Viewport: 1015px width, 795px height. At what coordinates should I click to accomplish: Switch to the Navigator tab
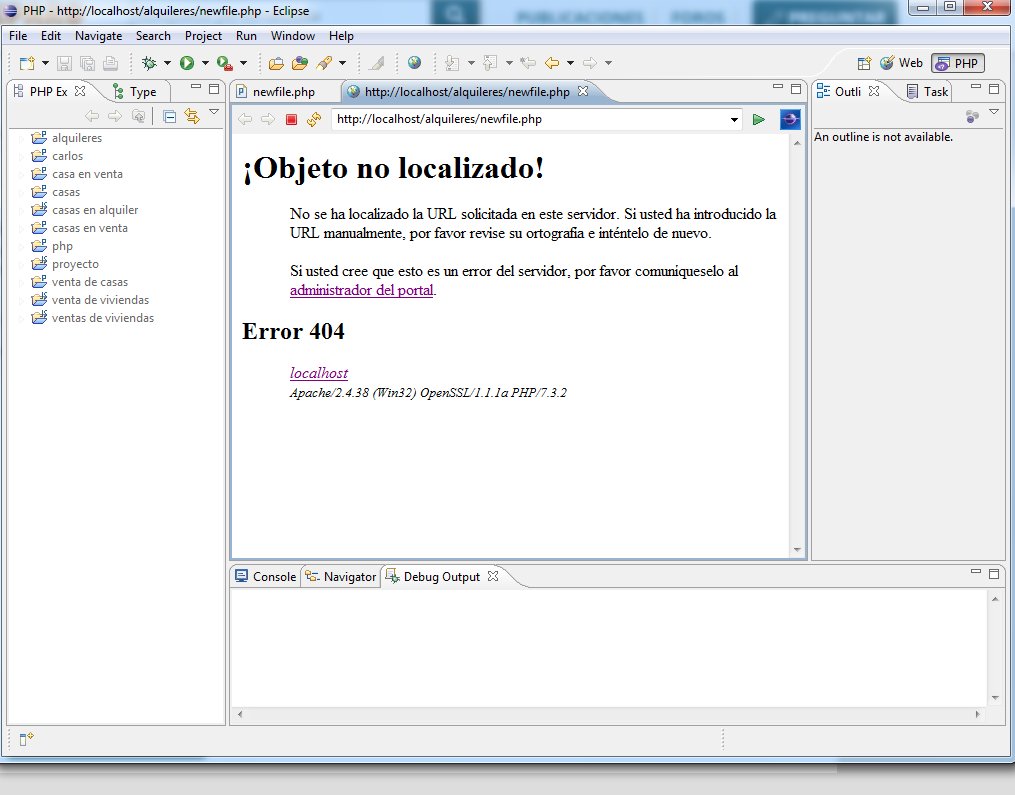click(x=340, y=577)
